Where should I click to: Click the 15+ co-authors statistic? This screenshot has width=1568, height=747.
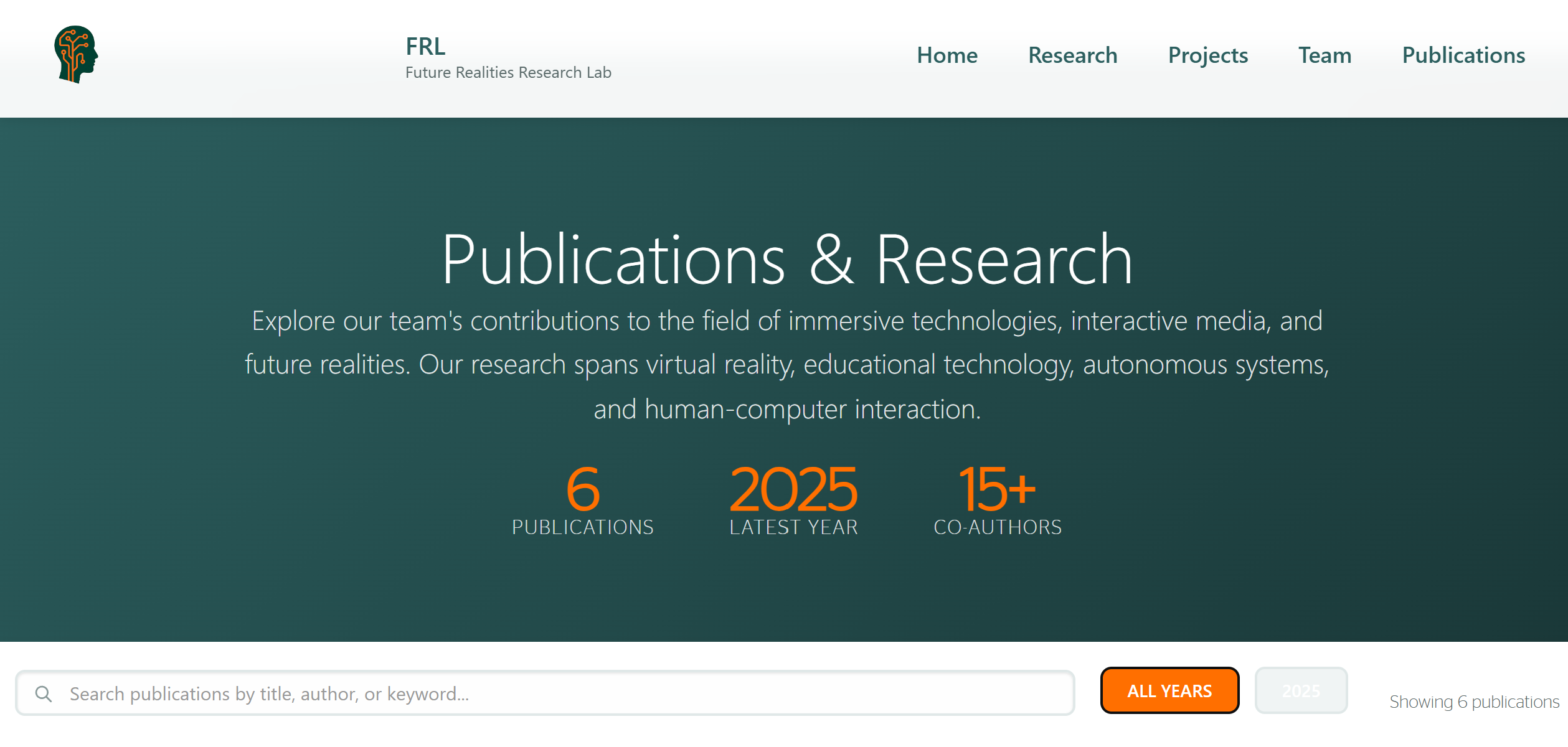click(x=997, y=489)
